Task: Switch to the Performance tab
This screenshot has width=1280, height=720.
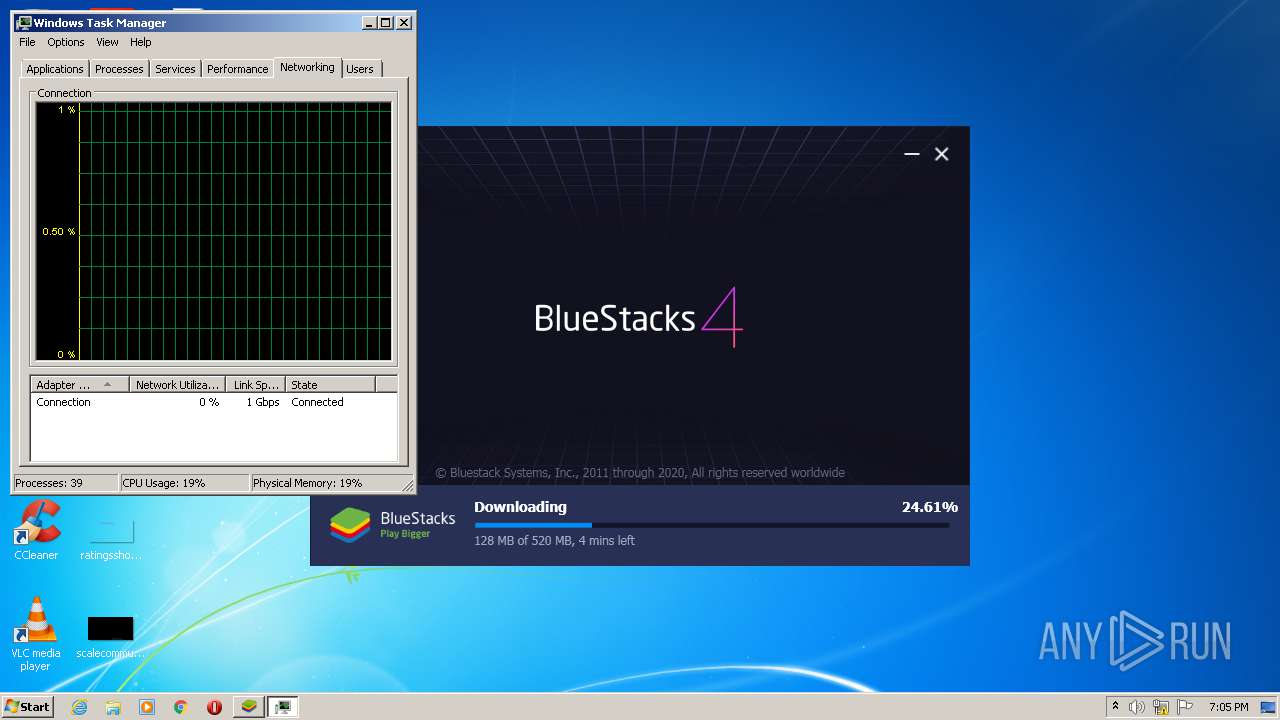Action: 237,69
